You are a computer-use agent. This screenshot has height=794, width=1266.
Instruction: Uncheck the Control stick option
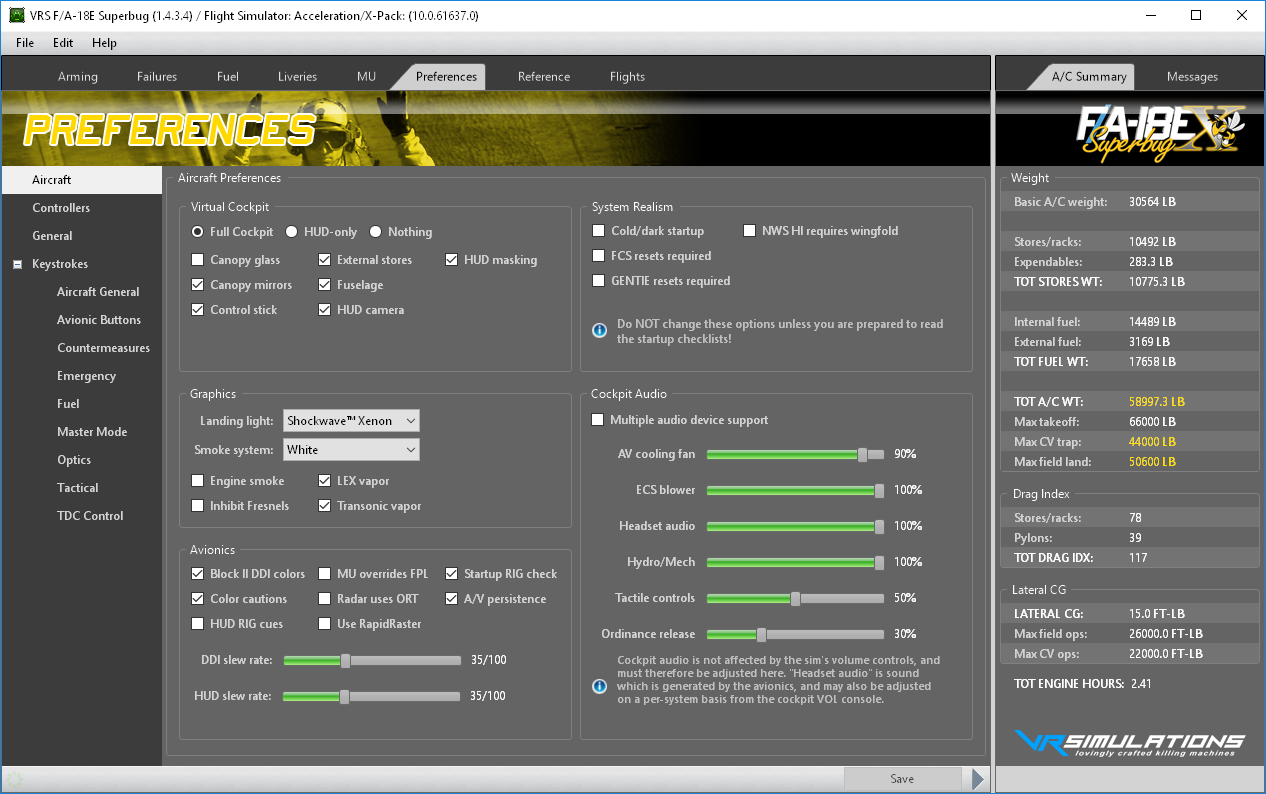198,310
